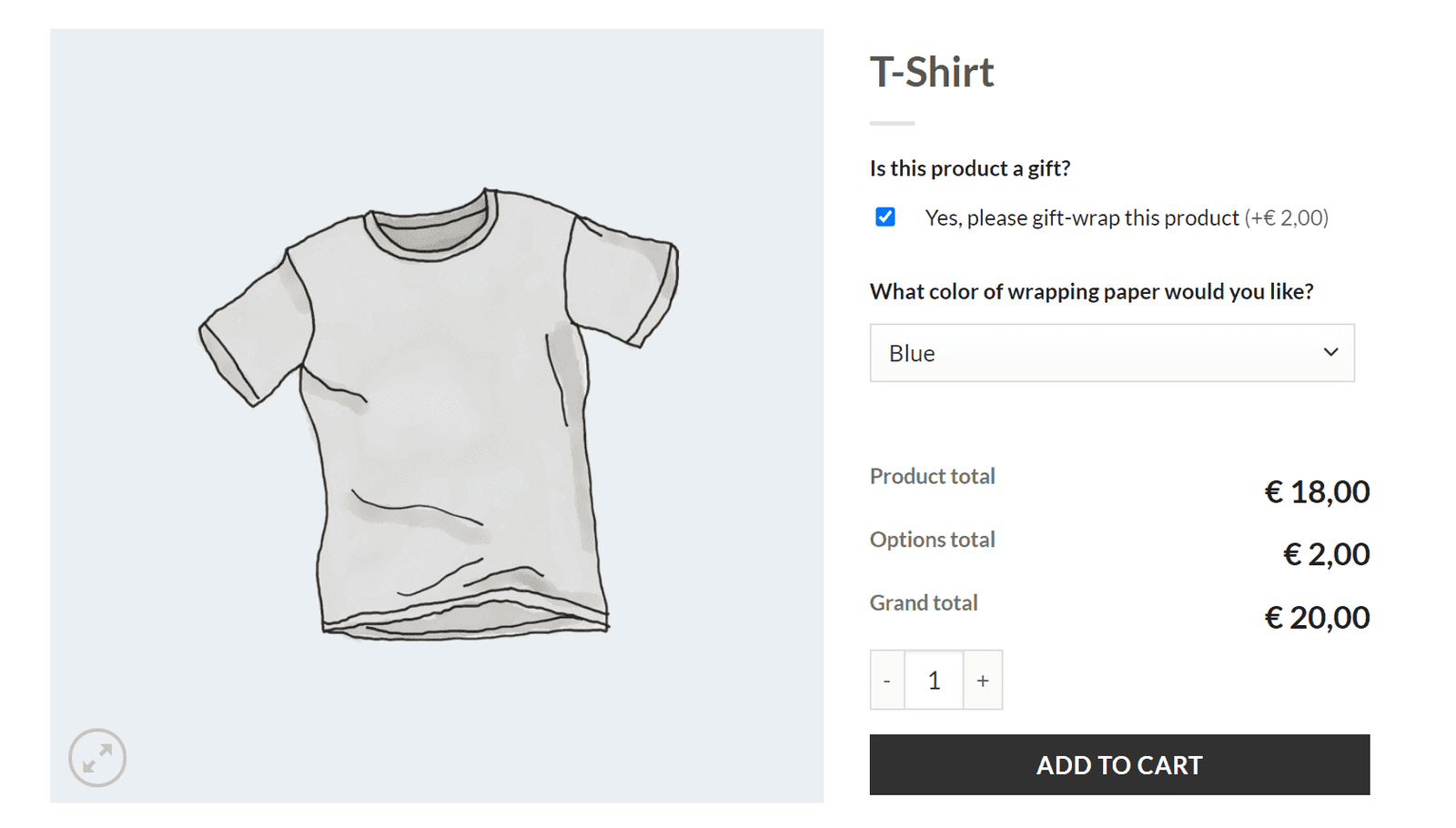Click the Options total label
Image resolution: width=1456 pixels, height=828 pixels.
pyautogui.click(x=932, y=540)
